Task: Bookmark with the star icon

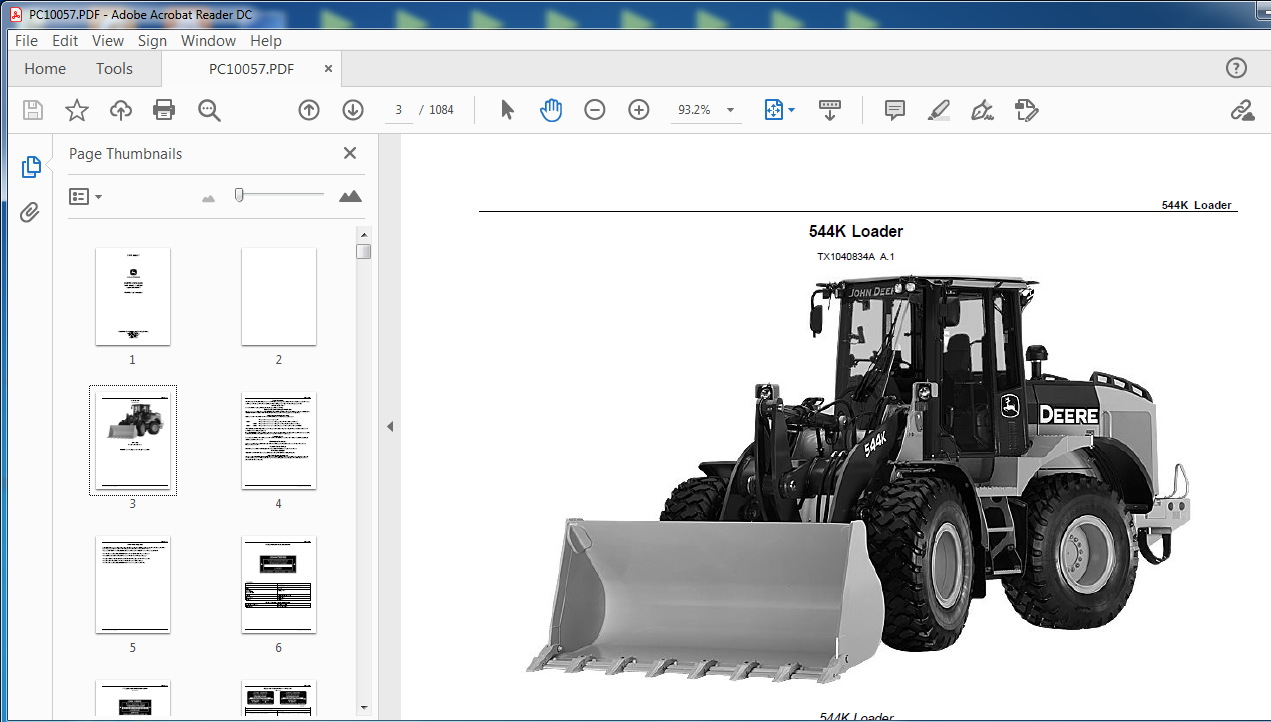Action: pos(77,110)
